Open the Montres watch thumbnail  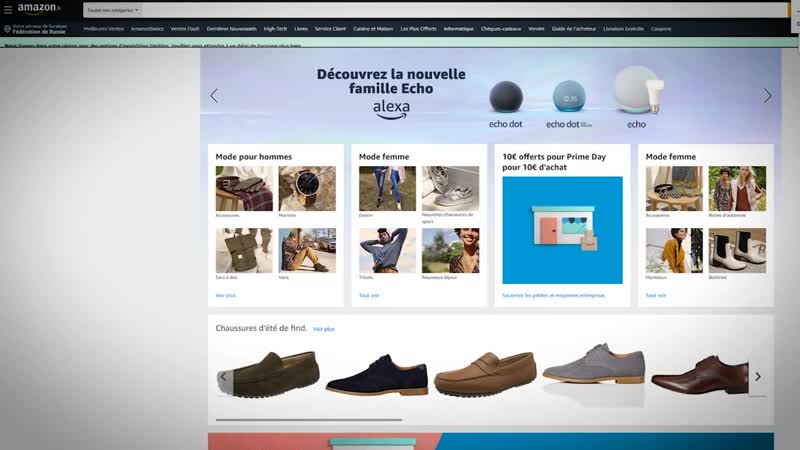307,188
